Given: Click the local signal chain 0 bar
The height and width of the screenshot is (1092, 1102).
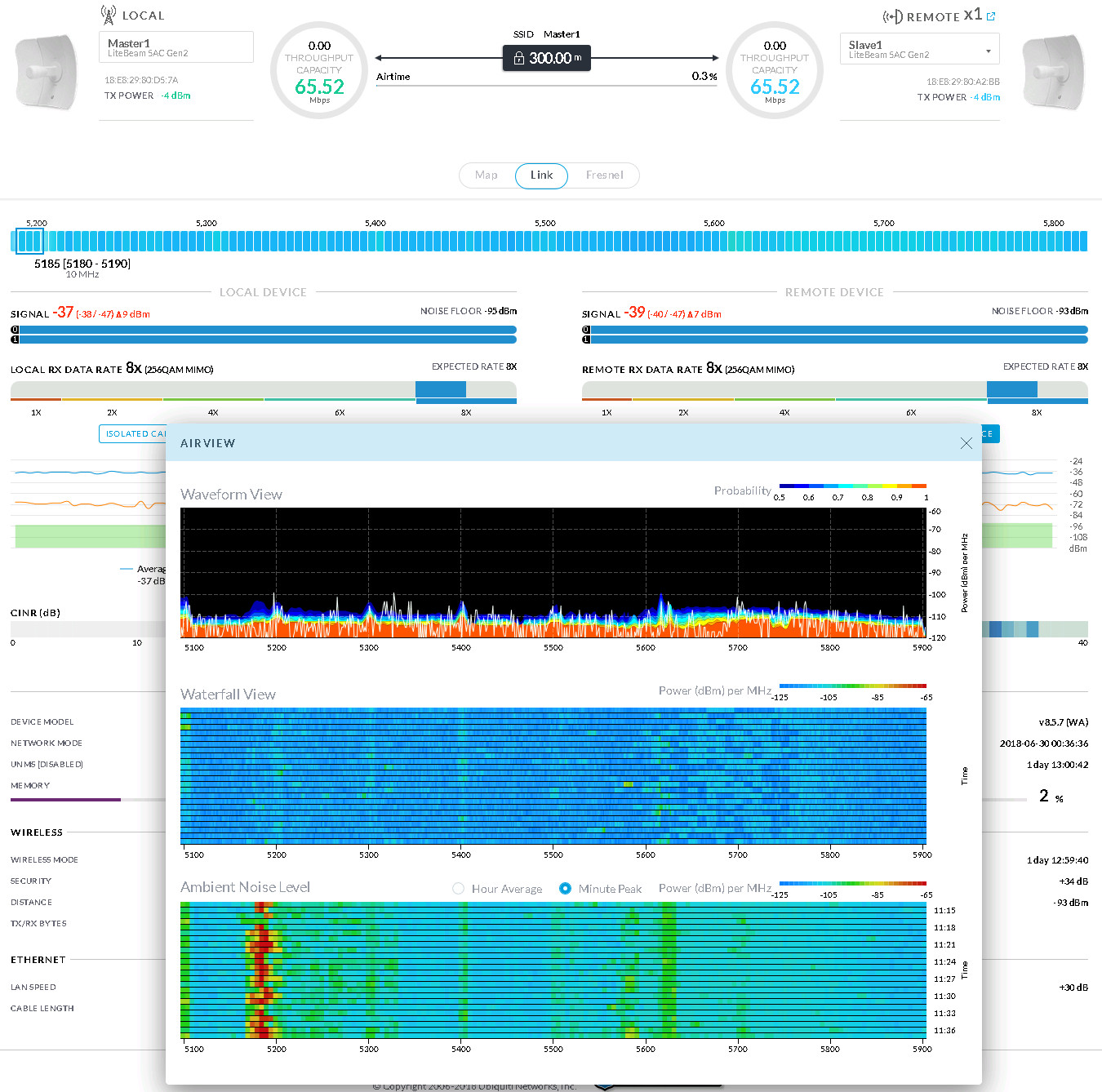Looking at the screenshot, I should 264,330.
